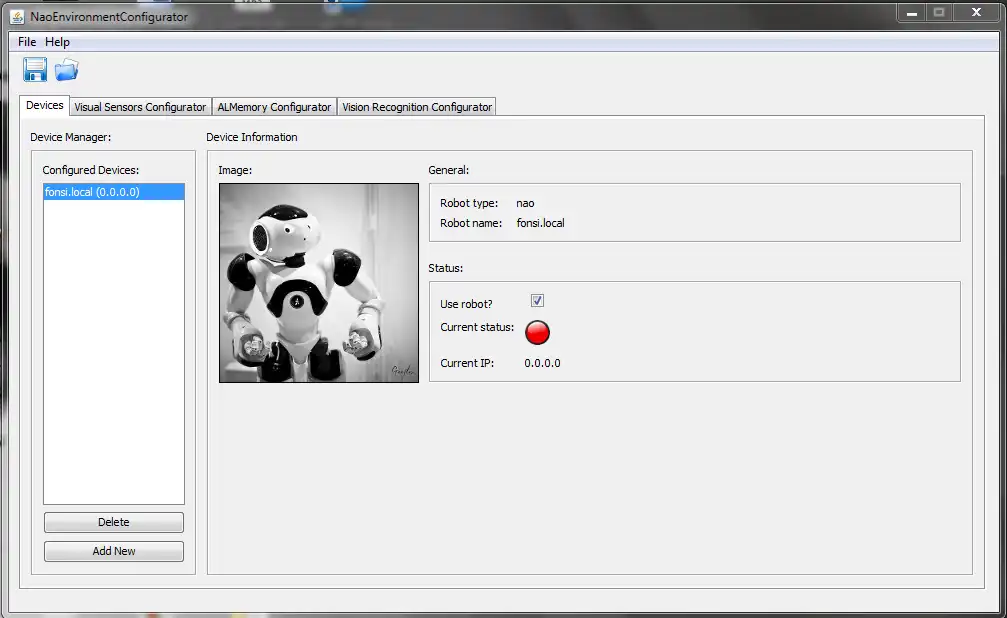
Task: Click the save floppy disk icon
Action: click(35, 69)
